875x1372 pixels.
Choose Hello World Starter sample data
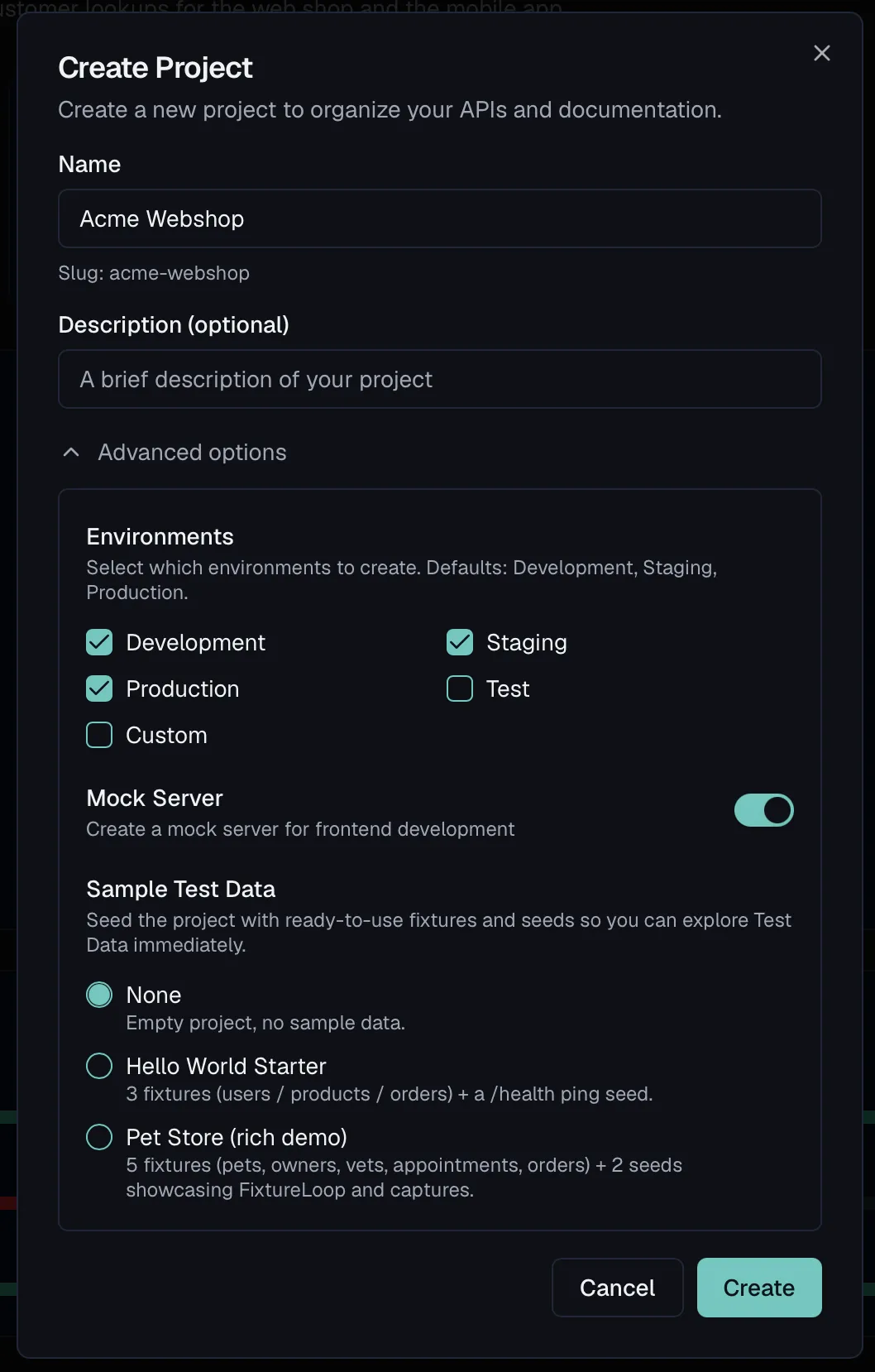99,1066
